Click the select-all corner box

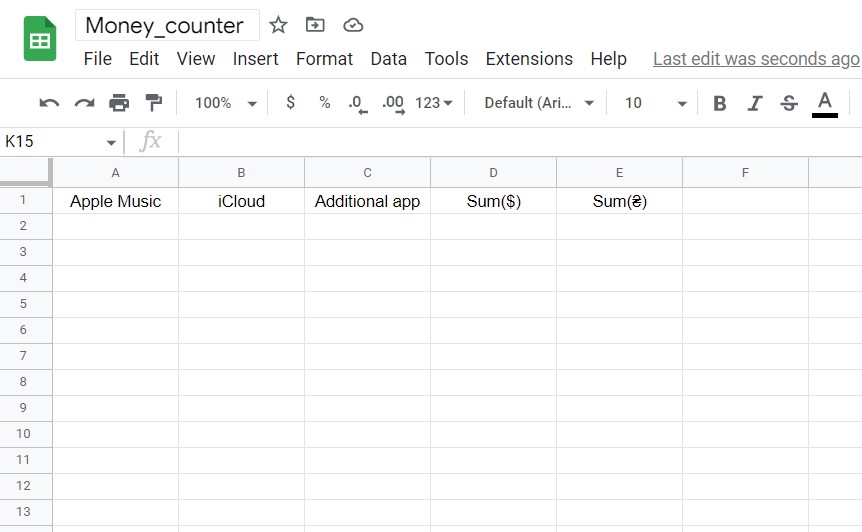click(26, 173)
